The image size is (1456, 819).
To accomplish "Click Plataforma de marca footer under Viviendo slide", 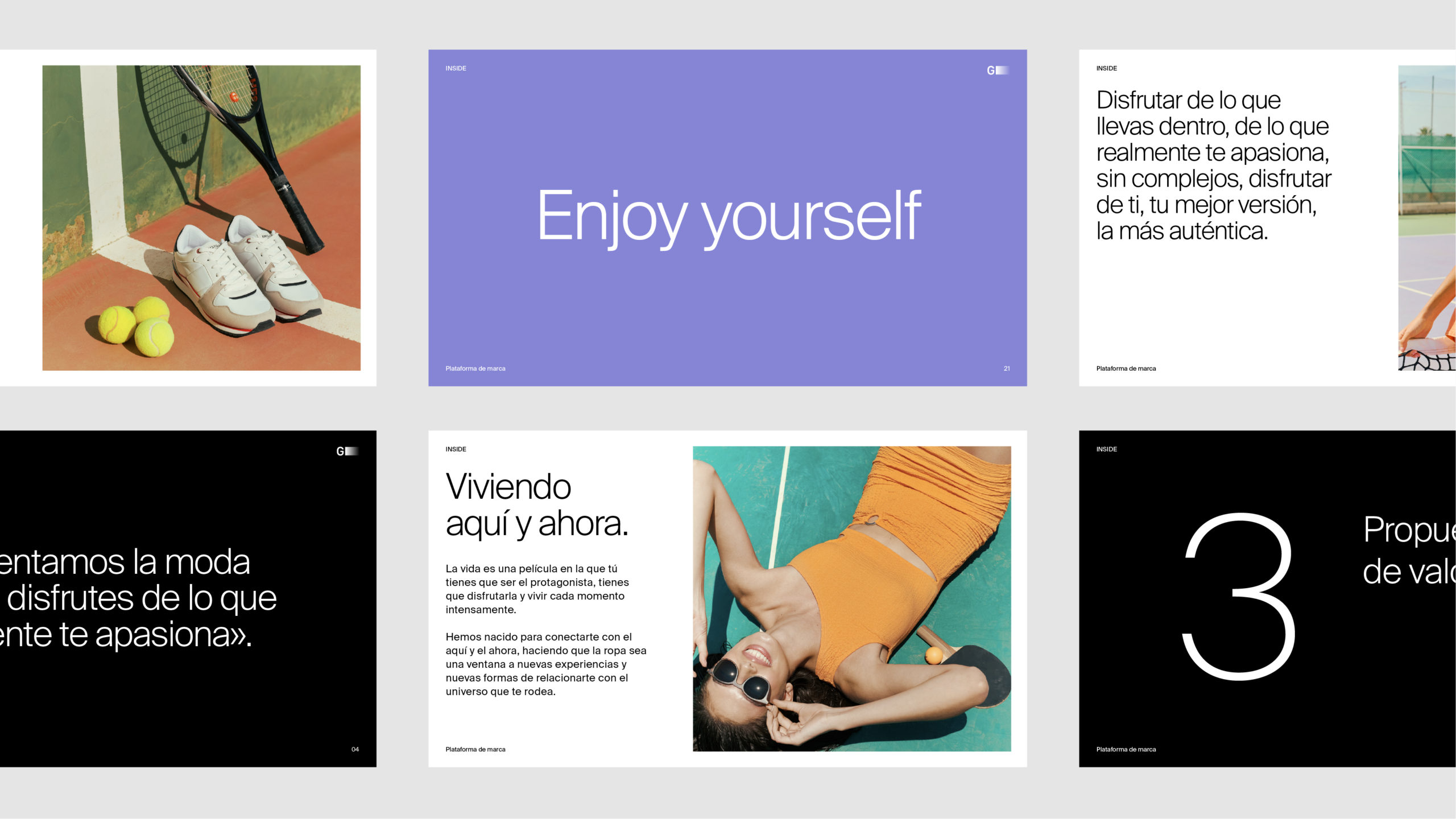I will click(475, 750).
